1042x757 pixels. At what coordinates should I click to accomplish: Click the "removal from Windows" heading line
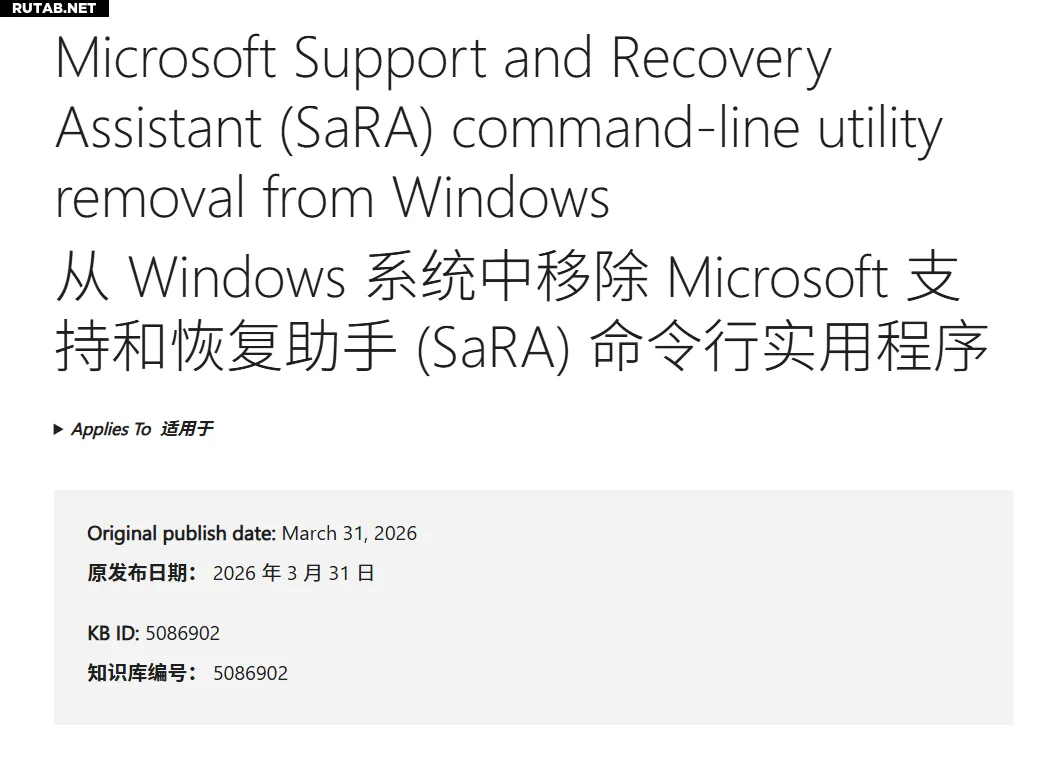pyautogui.click(x=332, y=196)
